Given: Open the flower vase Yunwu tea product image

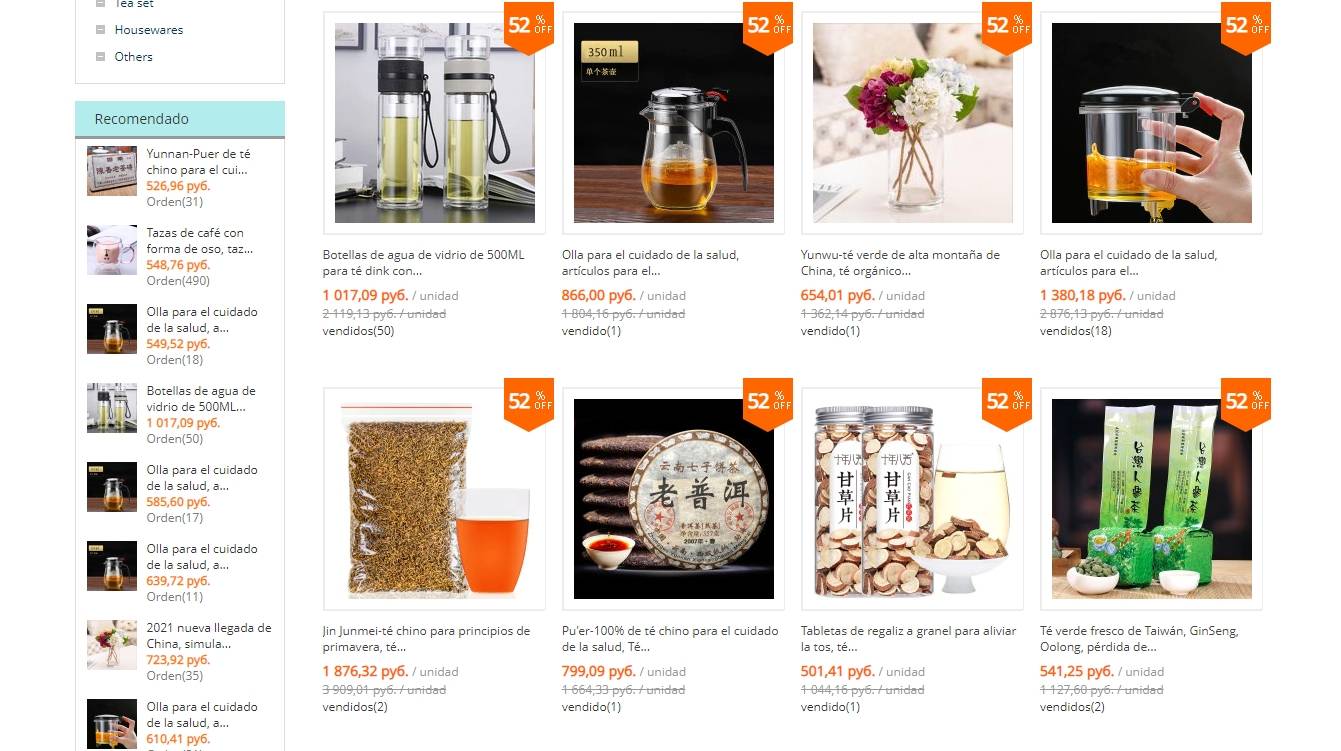Looking at the screenshot, I should point(912,123).
